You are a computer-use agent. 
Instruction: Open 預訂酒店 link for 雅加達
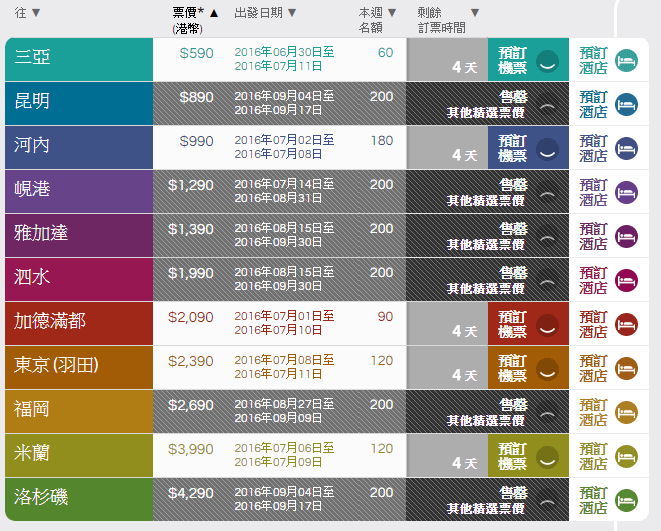click(593, 237)
